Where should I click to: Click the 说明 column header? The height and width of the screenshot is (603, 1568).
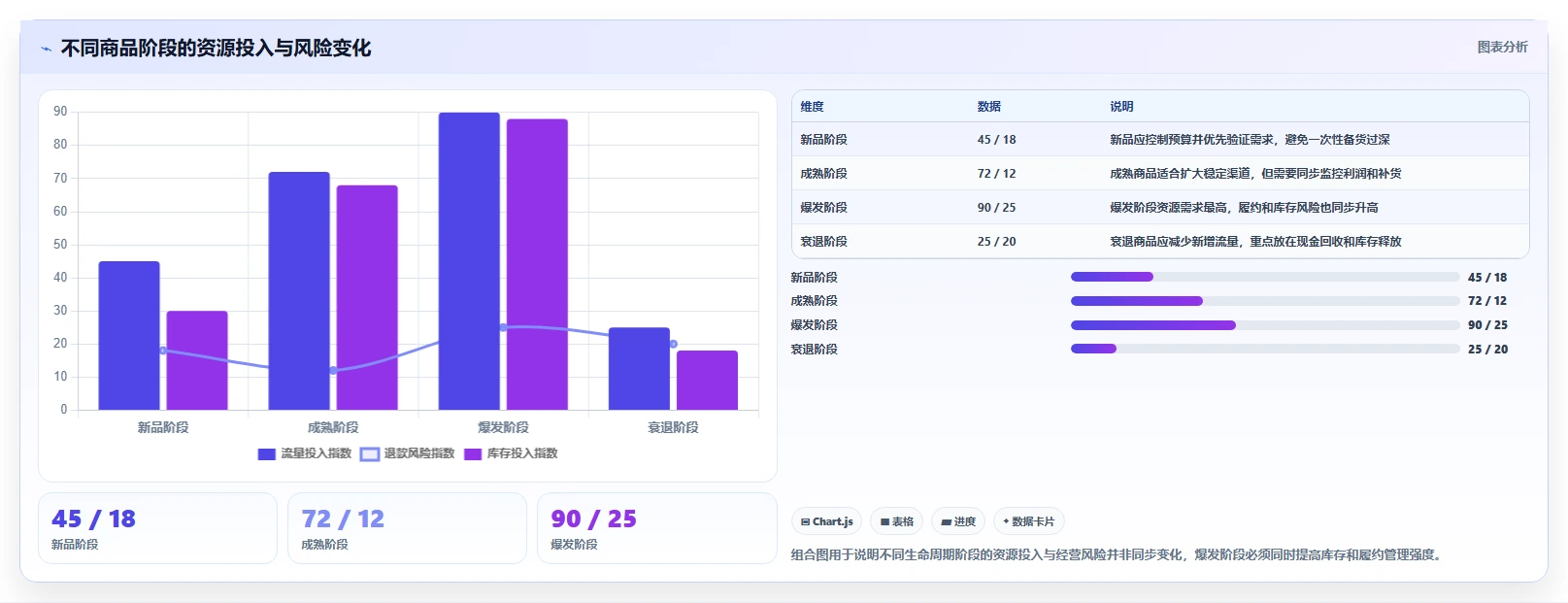(1121, 107)
